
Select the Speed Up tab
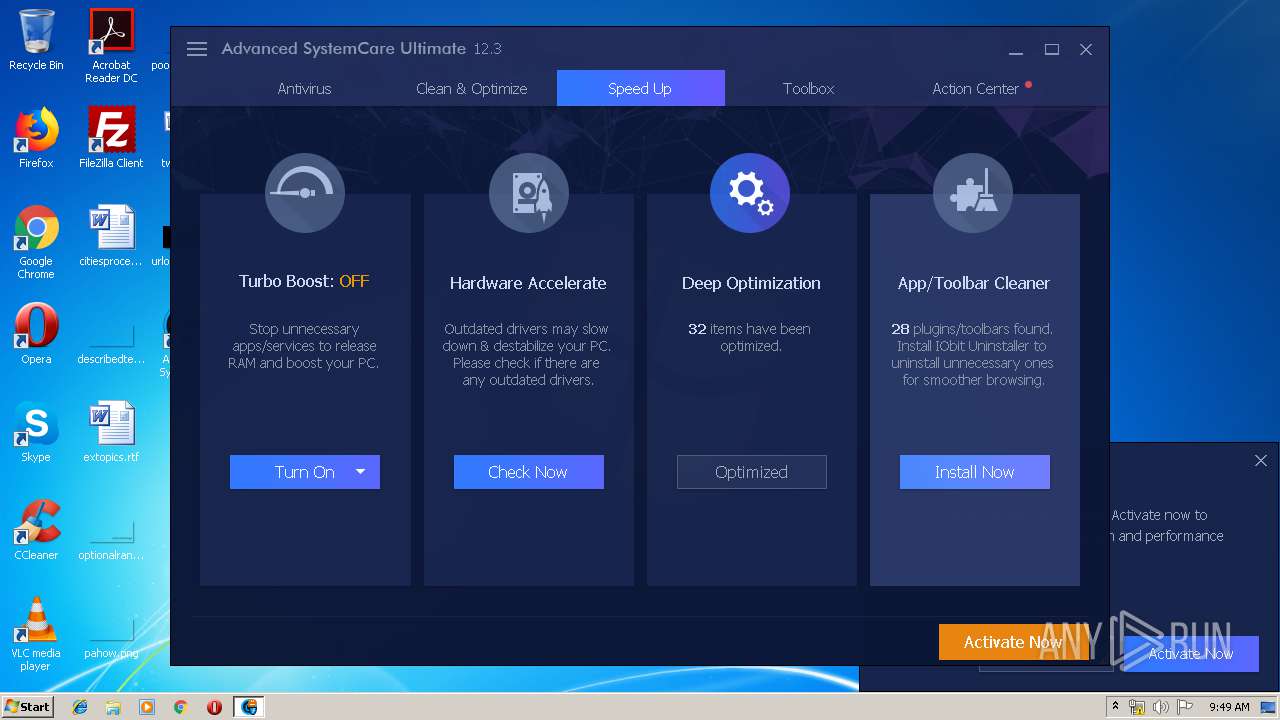click(x=640, y=88)
